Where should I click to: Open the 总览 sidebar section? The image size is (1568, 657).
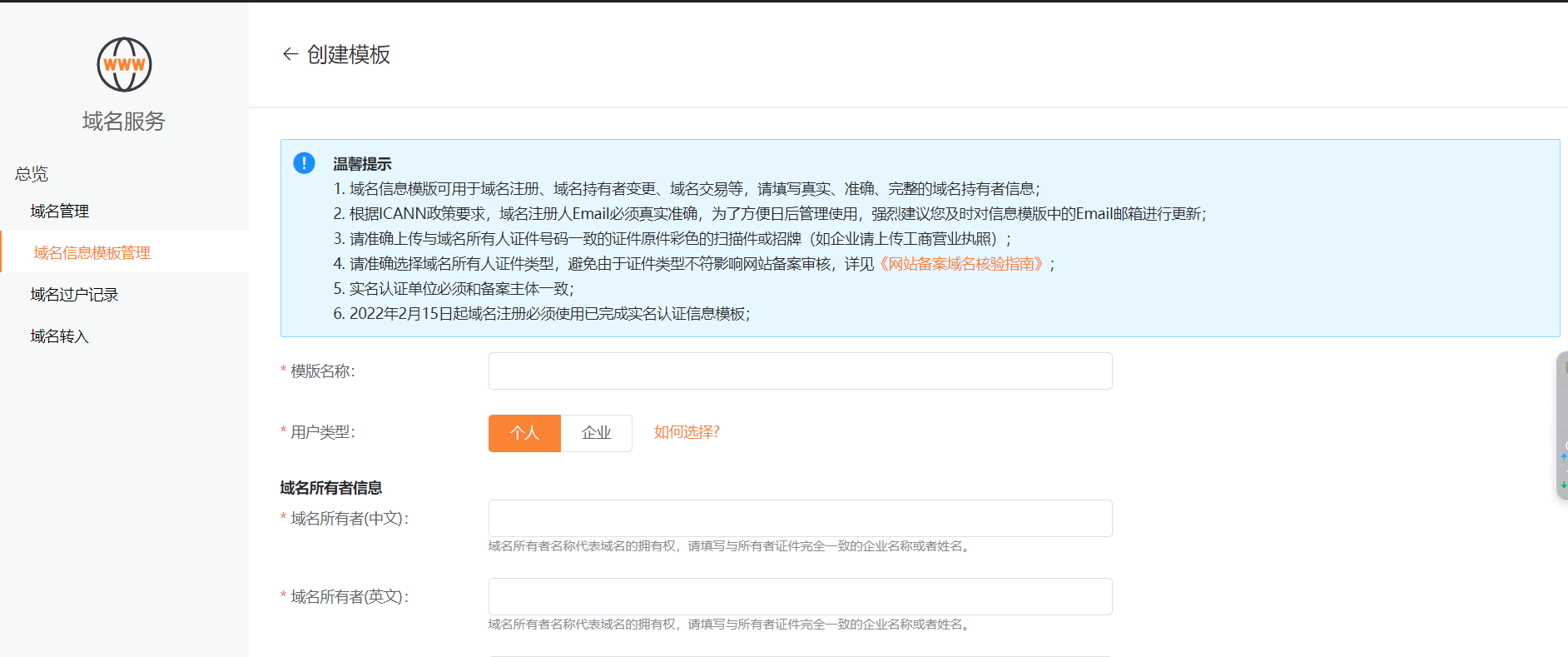[x=32, y=174]
